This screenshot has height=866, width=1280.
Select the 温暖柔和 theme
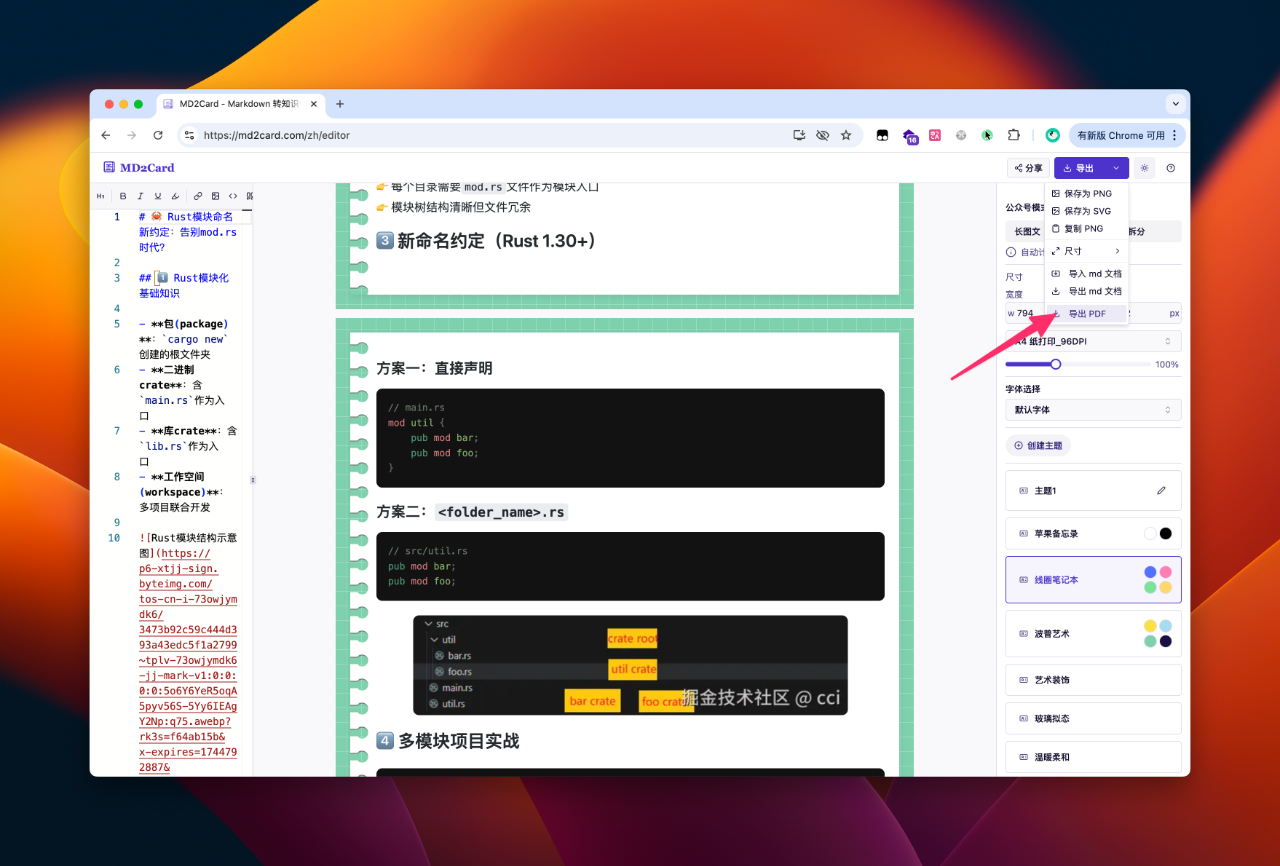[x=1093, y=757]
